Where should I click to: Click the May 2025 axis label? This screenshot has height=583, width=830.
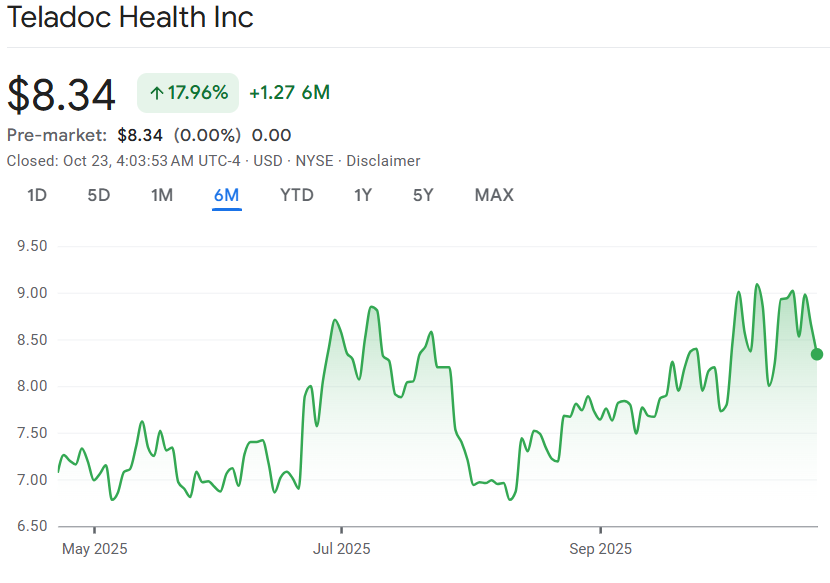click(x=95, y=549)
